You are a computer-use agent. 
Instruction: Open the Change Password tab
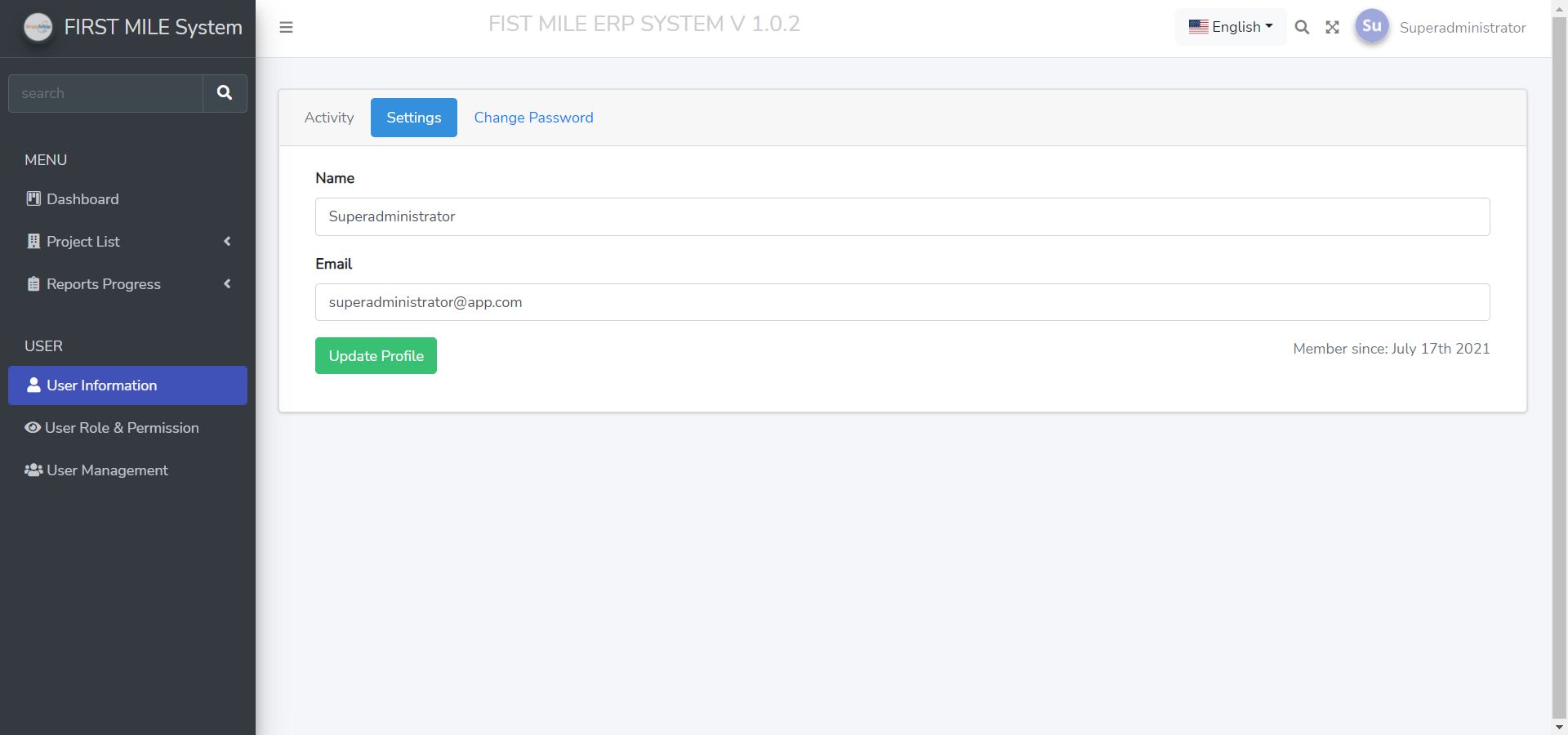533,117
